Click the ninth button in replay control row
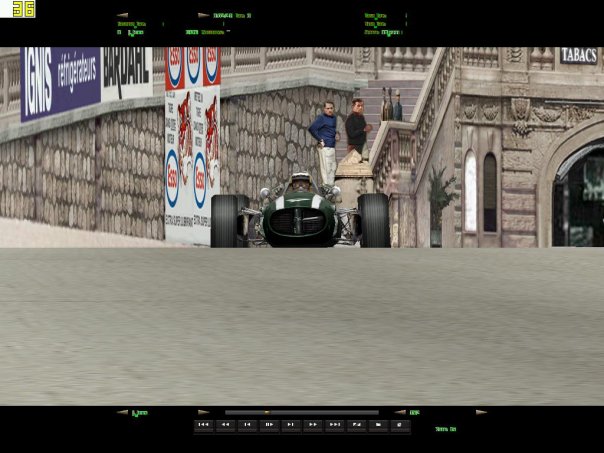 point(379,425)
